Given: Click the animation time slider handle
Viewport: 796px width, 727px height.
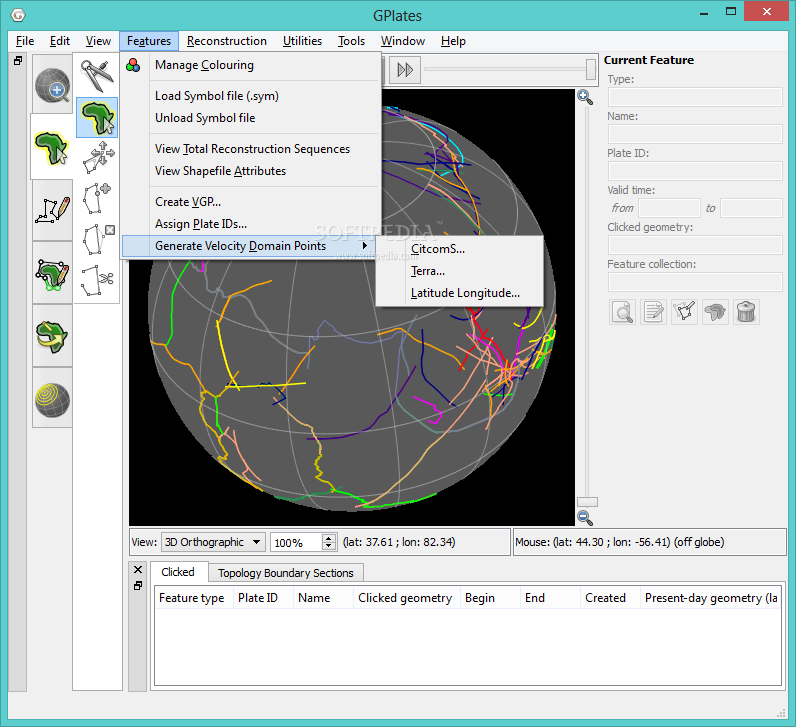Looking at the screenshot, I should [590, 70].
